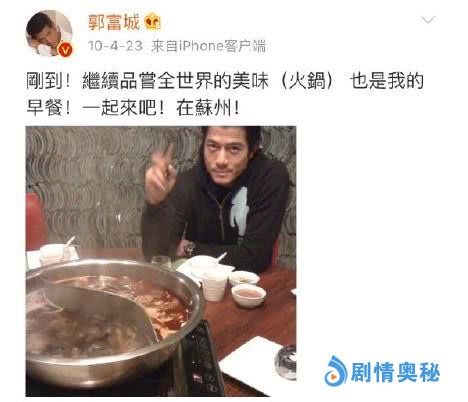Click the split hotpot pot in photo
This screenshot has height=402, width=468.
tap(112, 320)
